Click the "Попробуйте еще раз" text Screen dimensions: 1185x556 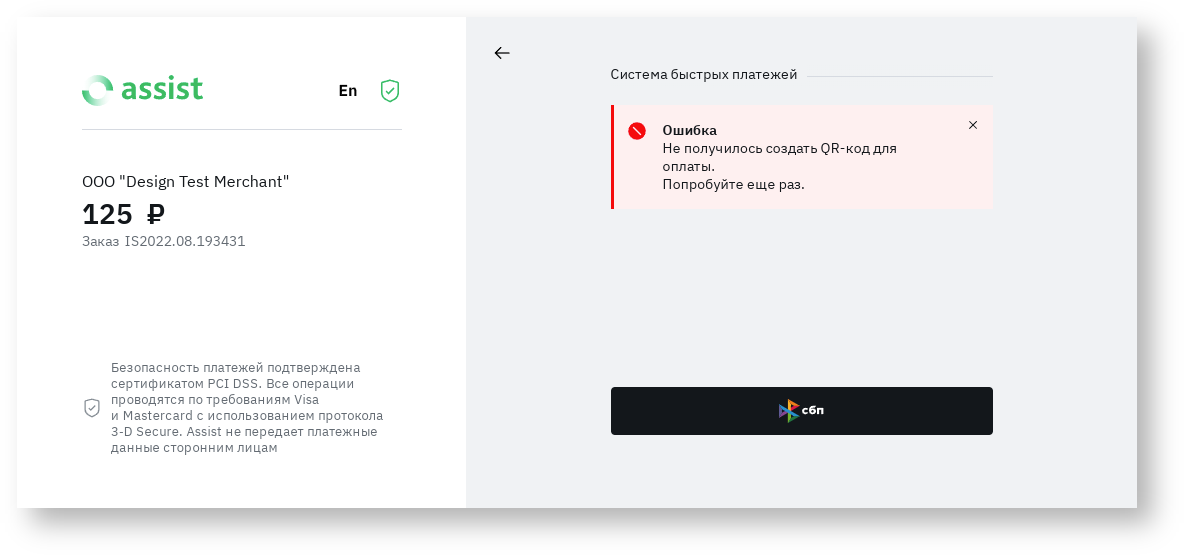point(733,184)
